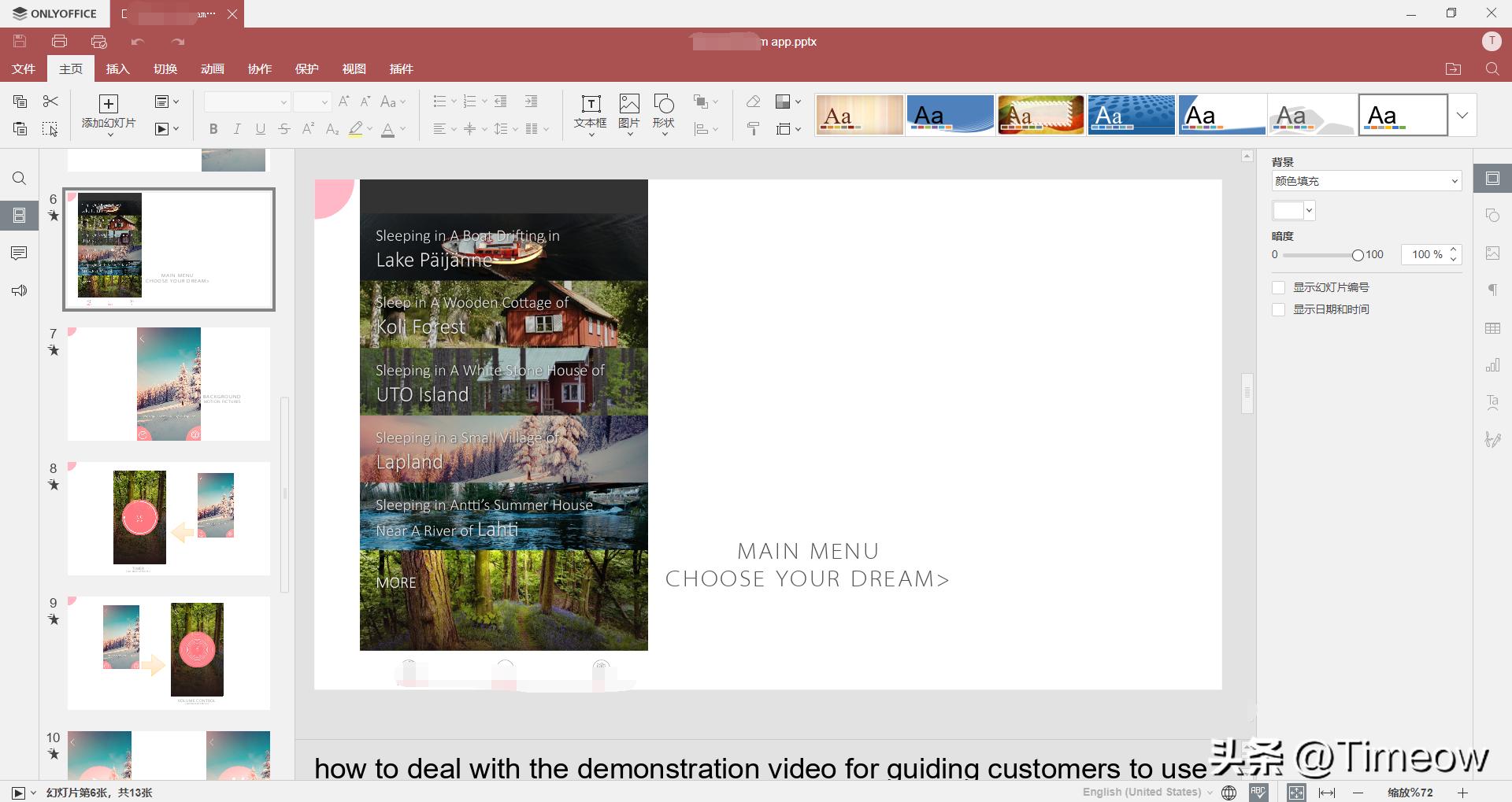Open the 颜色填充 background fill dropdown
Image resolution: width=1512 pixels, height=802 pixels.
click(x=1366, y=181)
